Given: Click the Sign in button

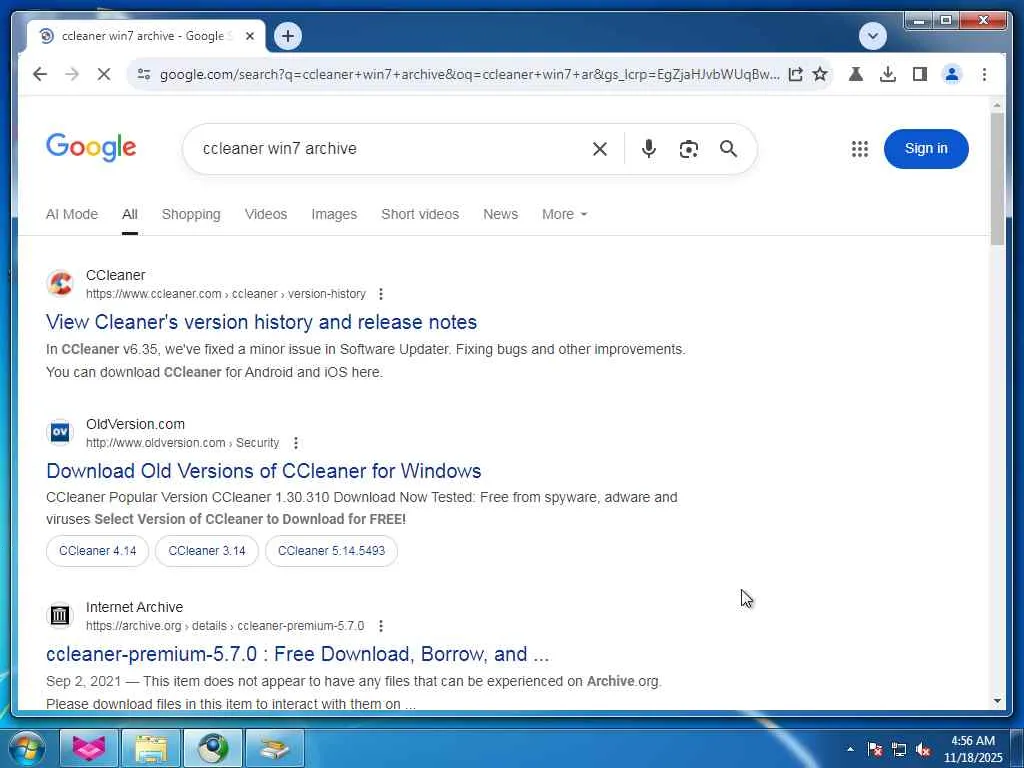Looking at the screenshot, I should tap(926, 149).
